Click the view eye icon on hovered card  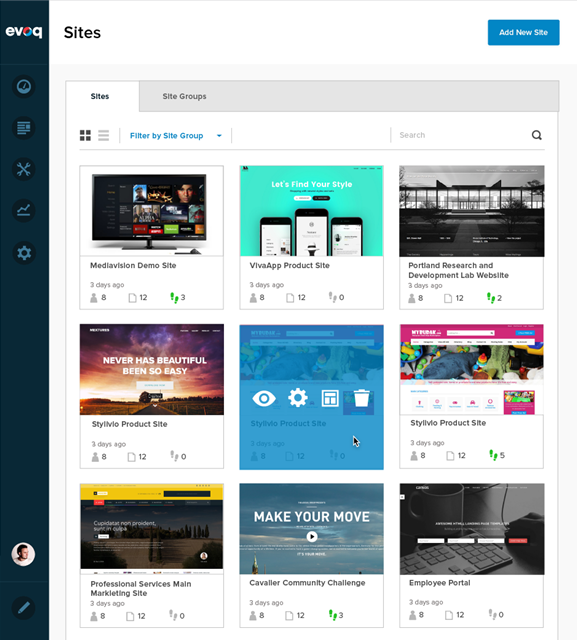click(x=264, y=398)
